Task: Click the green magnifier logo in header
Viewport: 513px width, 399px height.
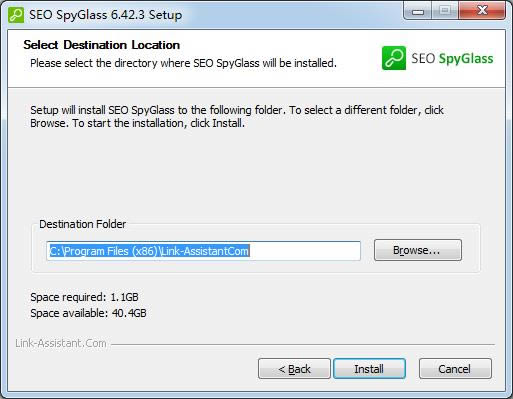Action: [x=394, y=58]
